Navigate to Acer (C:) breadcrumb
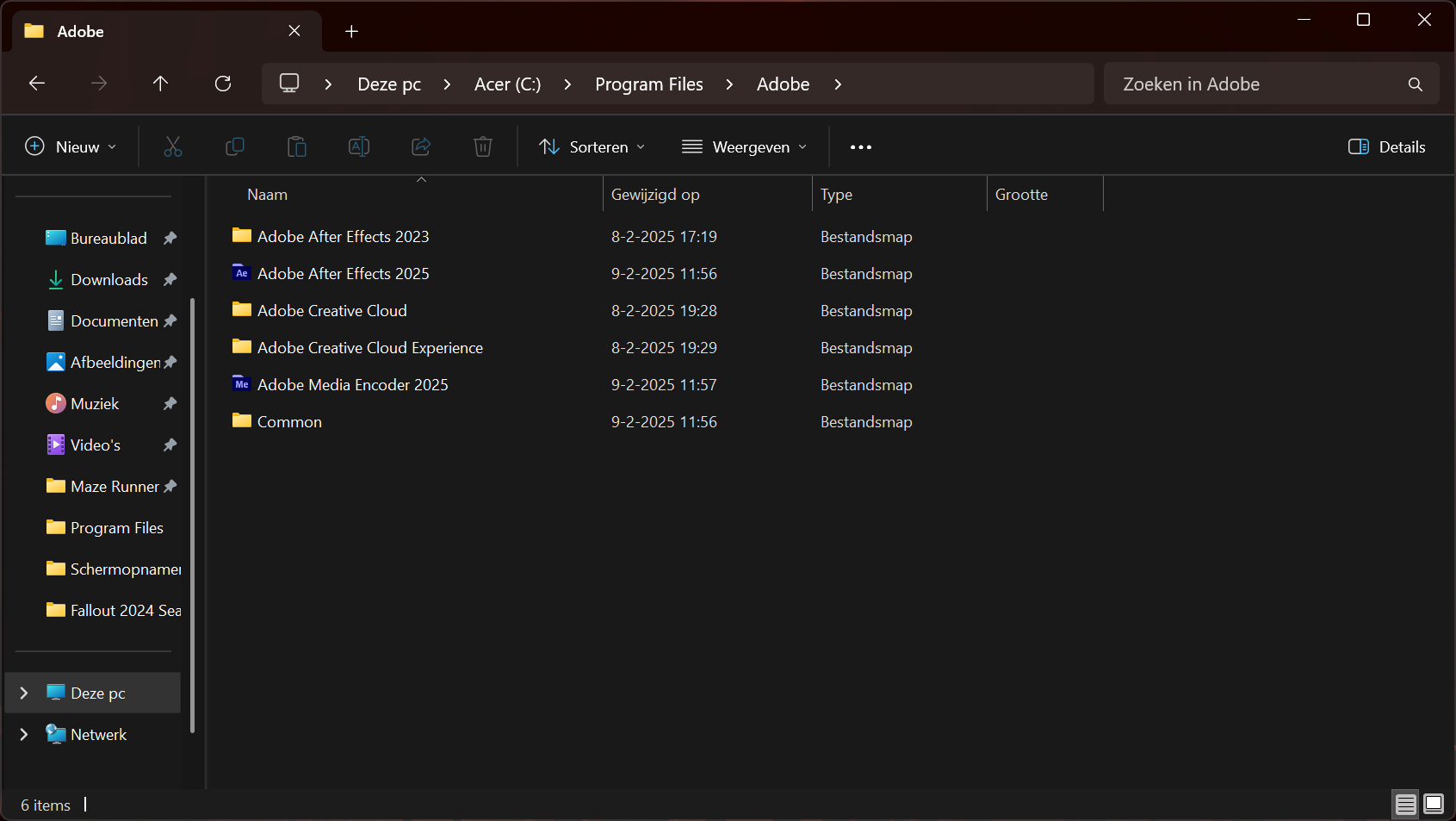The width and height of the screenshot is (1456, 821). point(508,84)
